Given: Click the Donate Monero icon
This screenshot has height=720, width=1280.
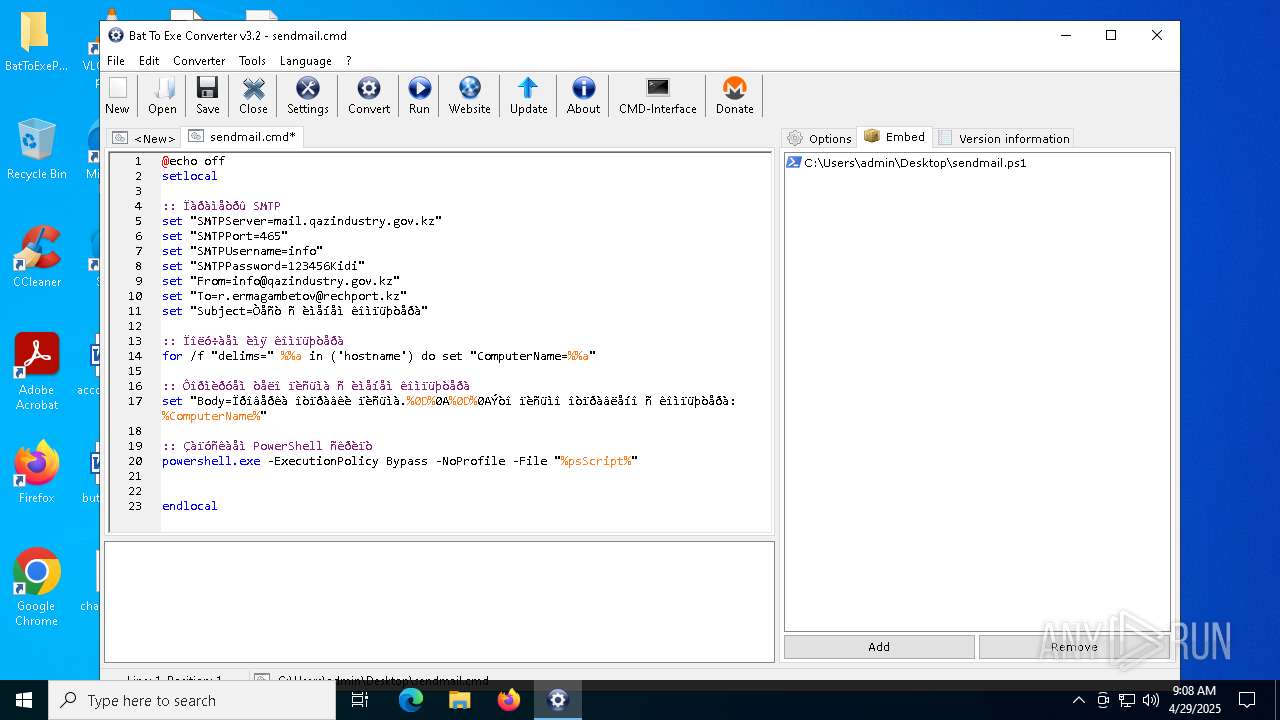Looking at the screenshot, I should click(x=735, y=96).
